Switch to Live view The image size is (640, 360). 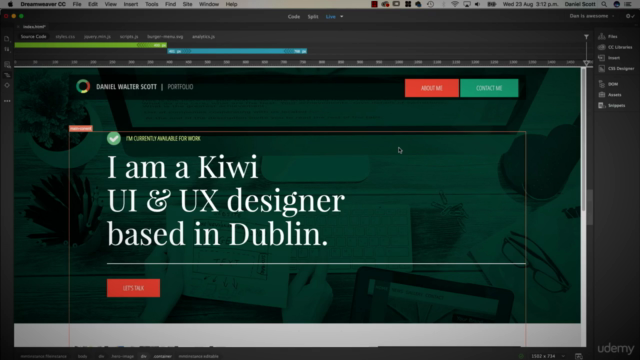[331, 17]
